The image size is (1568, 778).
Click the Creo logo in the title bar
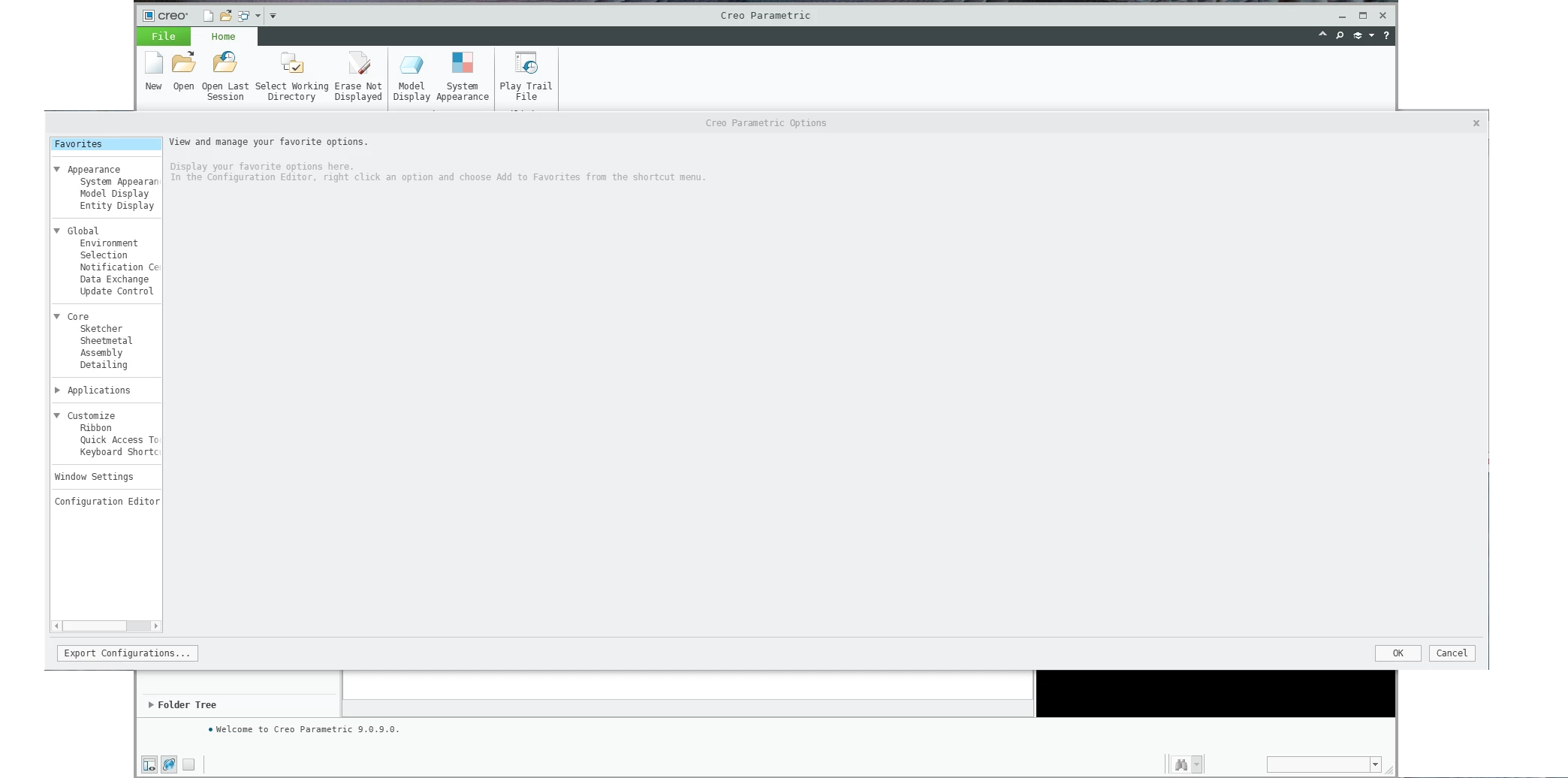[x=166, y=16]
